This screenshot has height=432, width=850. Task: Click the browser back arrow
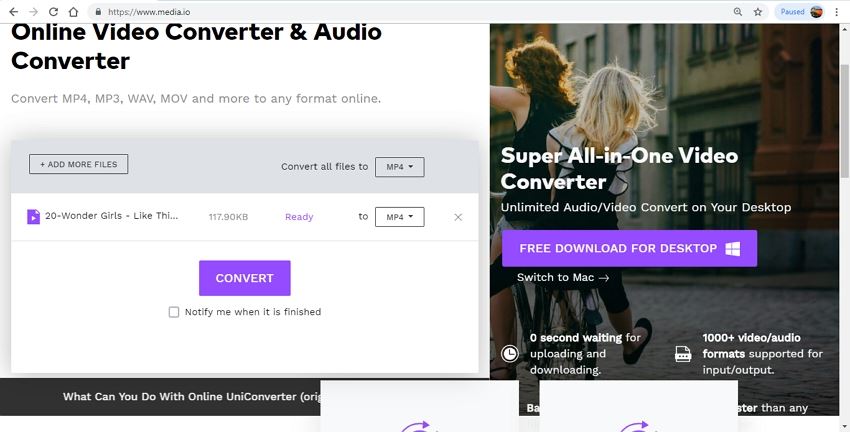[x=12, y=11]
